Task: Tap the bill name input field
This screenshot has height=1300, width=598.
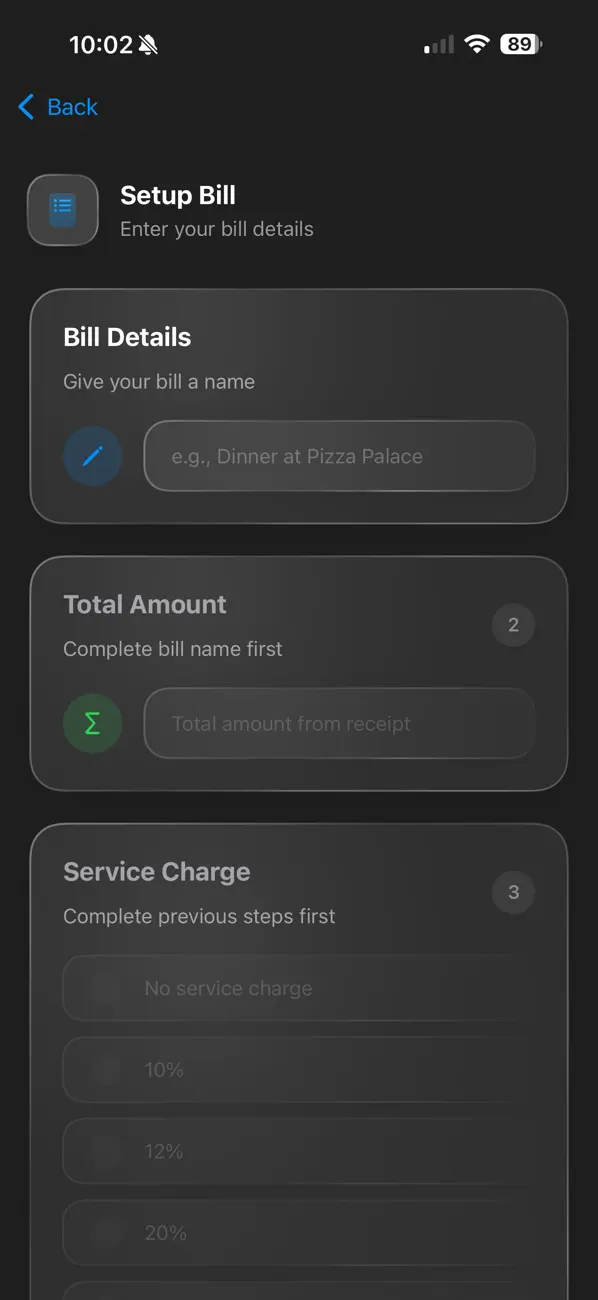Action: click(339, 456)
